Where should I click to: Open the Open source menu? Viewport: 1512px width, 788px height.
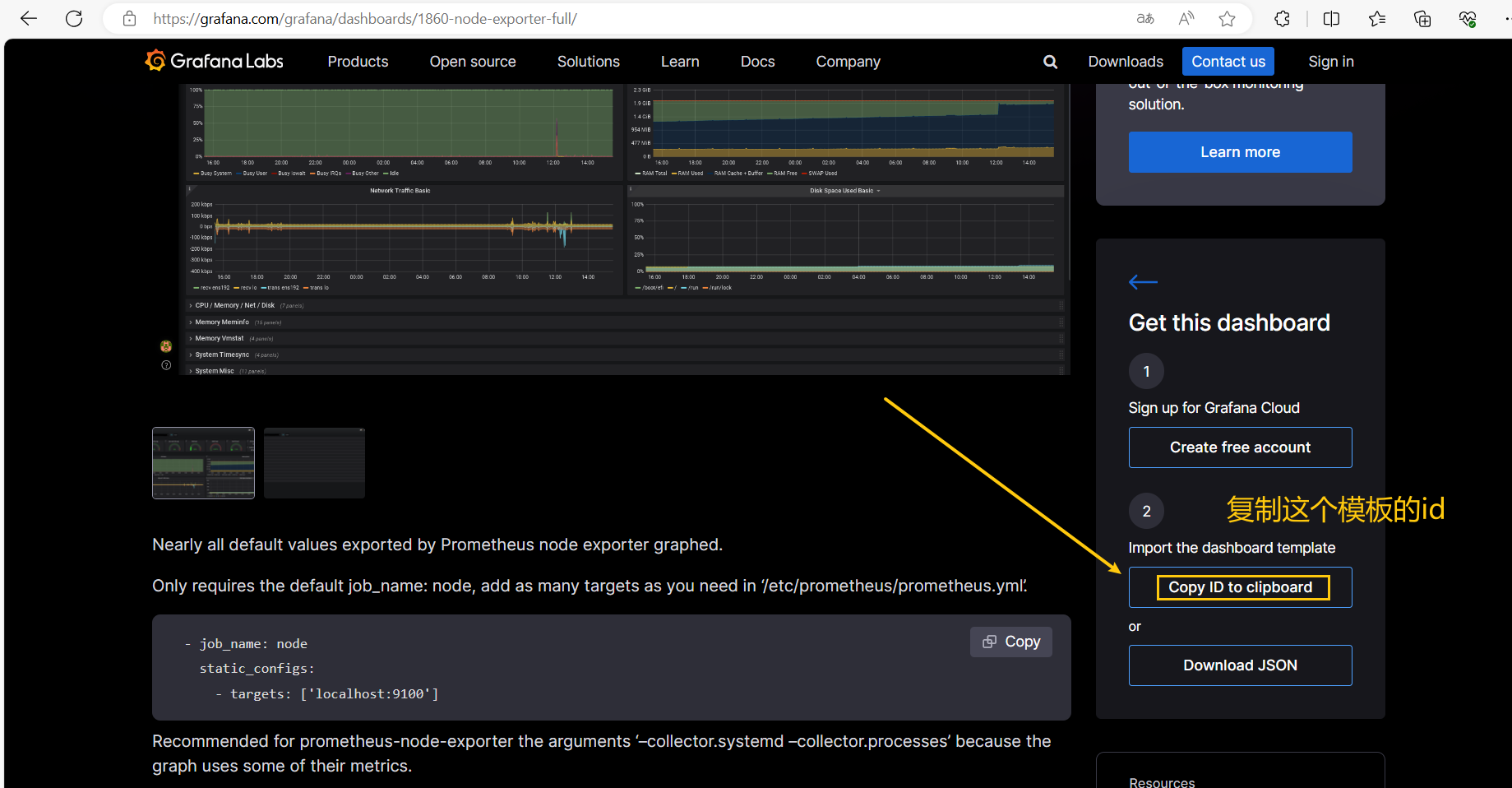[473, 62]
